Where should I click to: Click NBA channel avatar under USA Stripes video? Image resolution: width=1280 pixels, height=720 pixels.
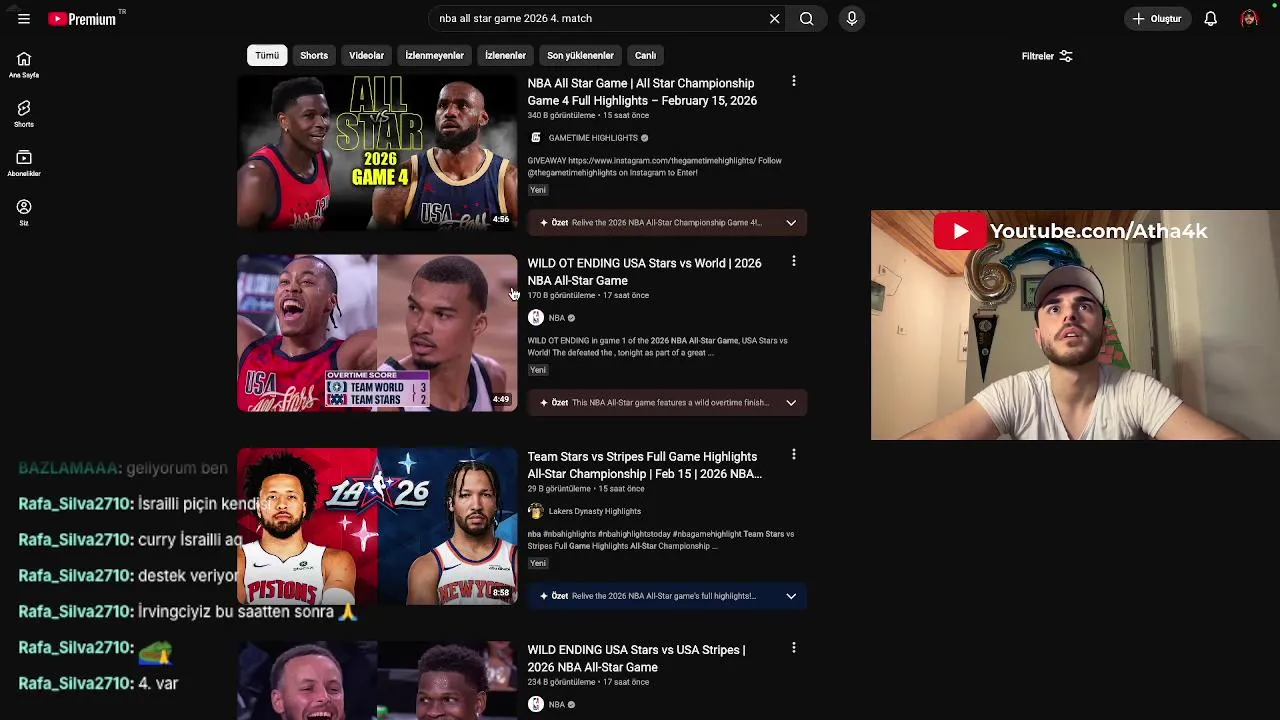[x=536, y=704]
